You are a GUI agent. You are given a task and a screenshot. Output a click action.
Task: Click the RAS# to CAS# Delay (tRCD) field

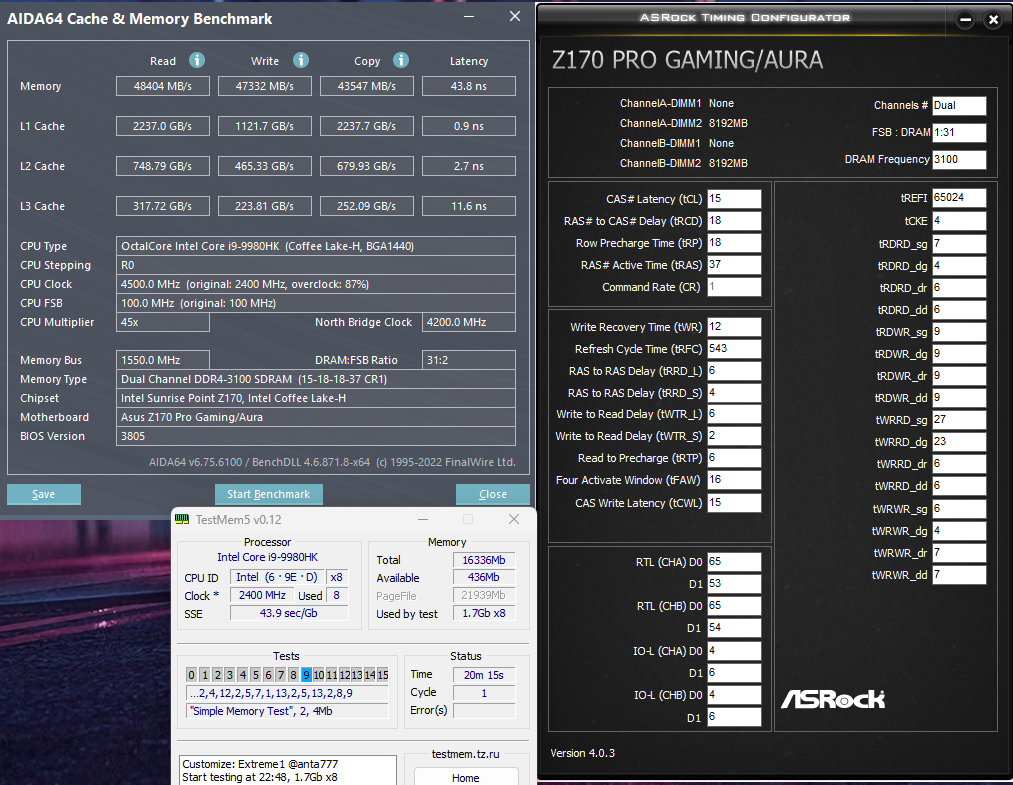(x=735, y=221)
